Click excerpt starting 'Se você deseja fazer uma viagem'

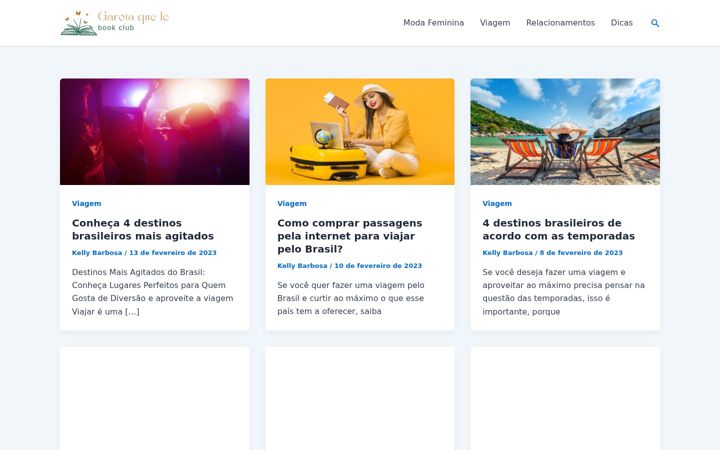pos(563,292)
